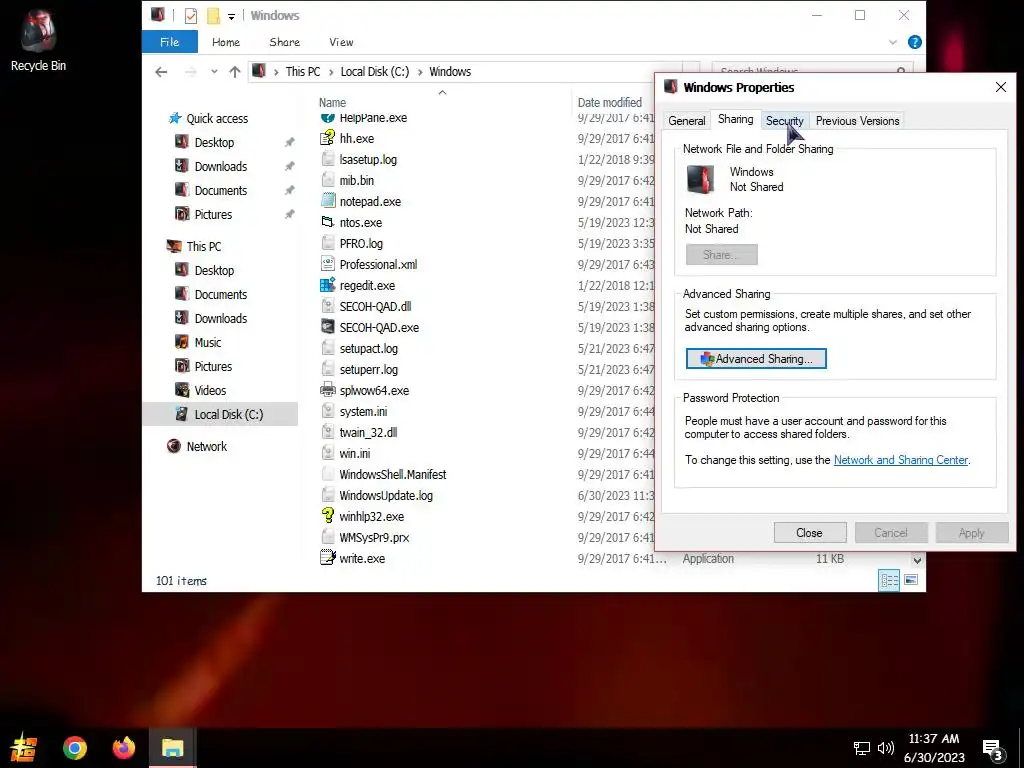Select the notepad.exe file icon
The width and height of the screenshot is (1024, 768).
pyautogui.click(x=327, y=201)
